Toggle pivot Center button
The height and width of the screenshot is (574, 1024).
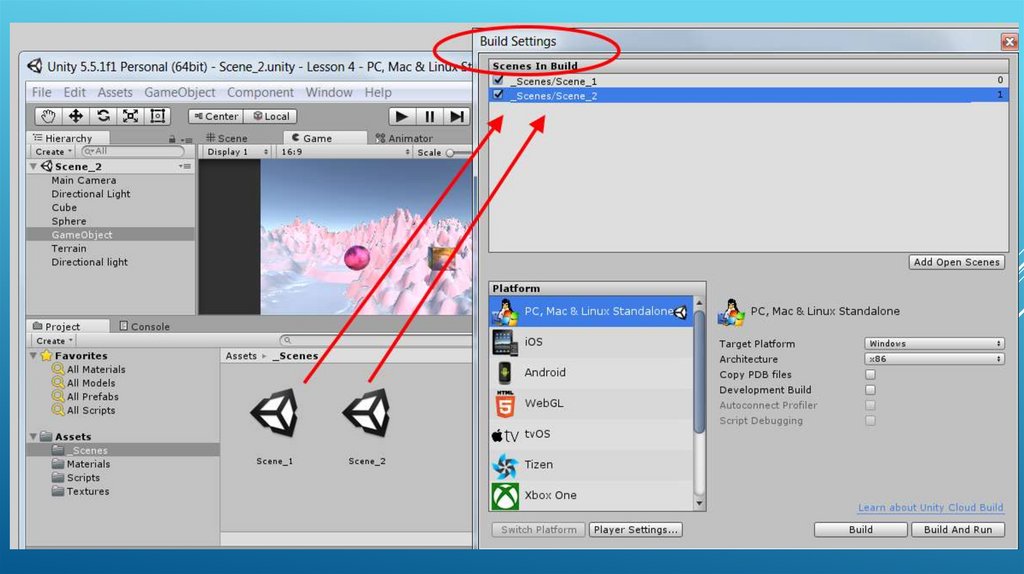pos(216,116)
